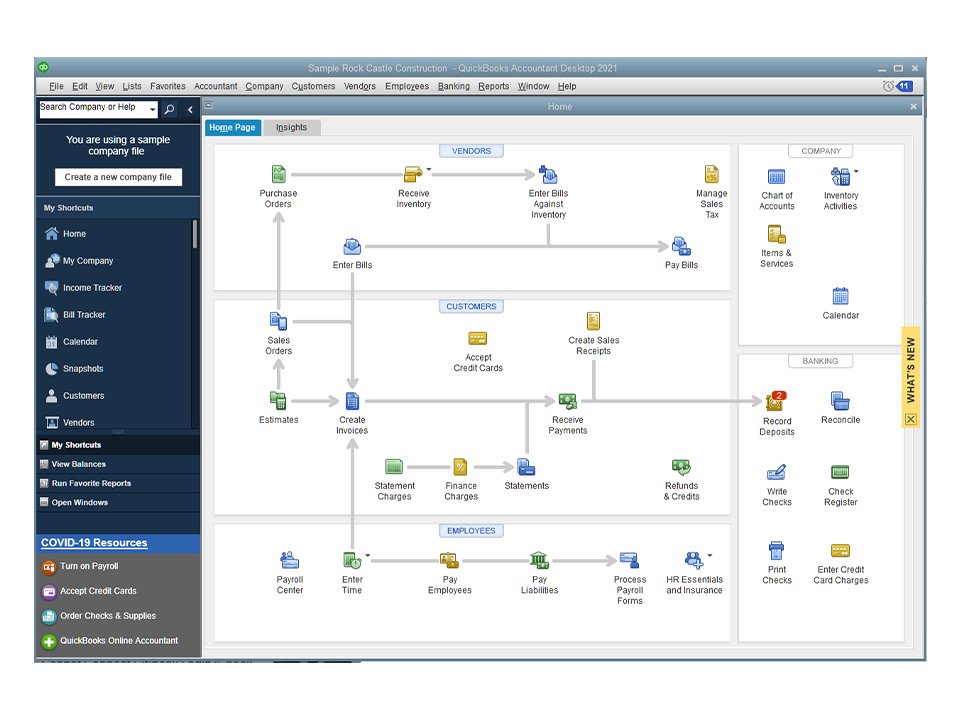This screenshot has width=960, height=720.
Task: Open the WHAT'S NEW side tab
Action: click(x=910, y=370)
